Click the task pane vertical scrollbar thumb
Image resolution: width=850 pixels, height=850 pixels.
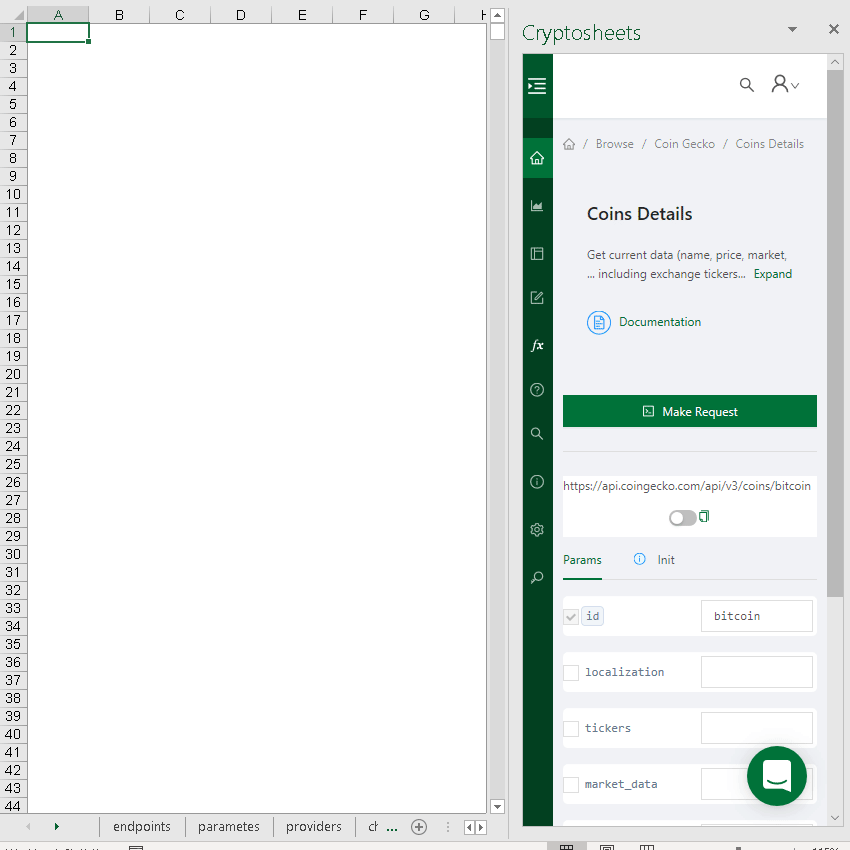pos(835,333)
